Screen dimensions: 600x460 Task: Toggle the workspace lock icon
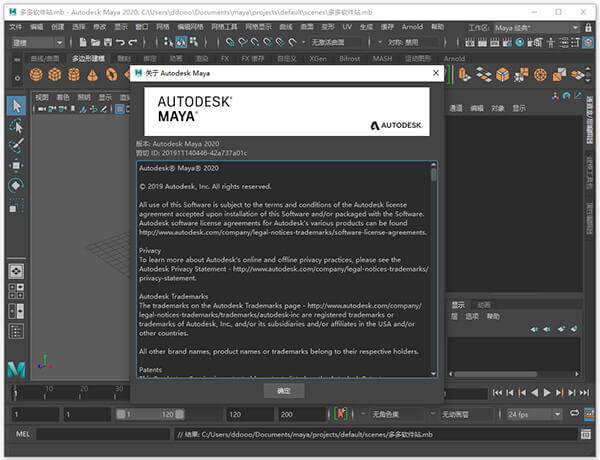[x=588, y=28]
